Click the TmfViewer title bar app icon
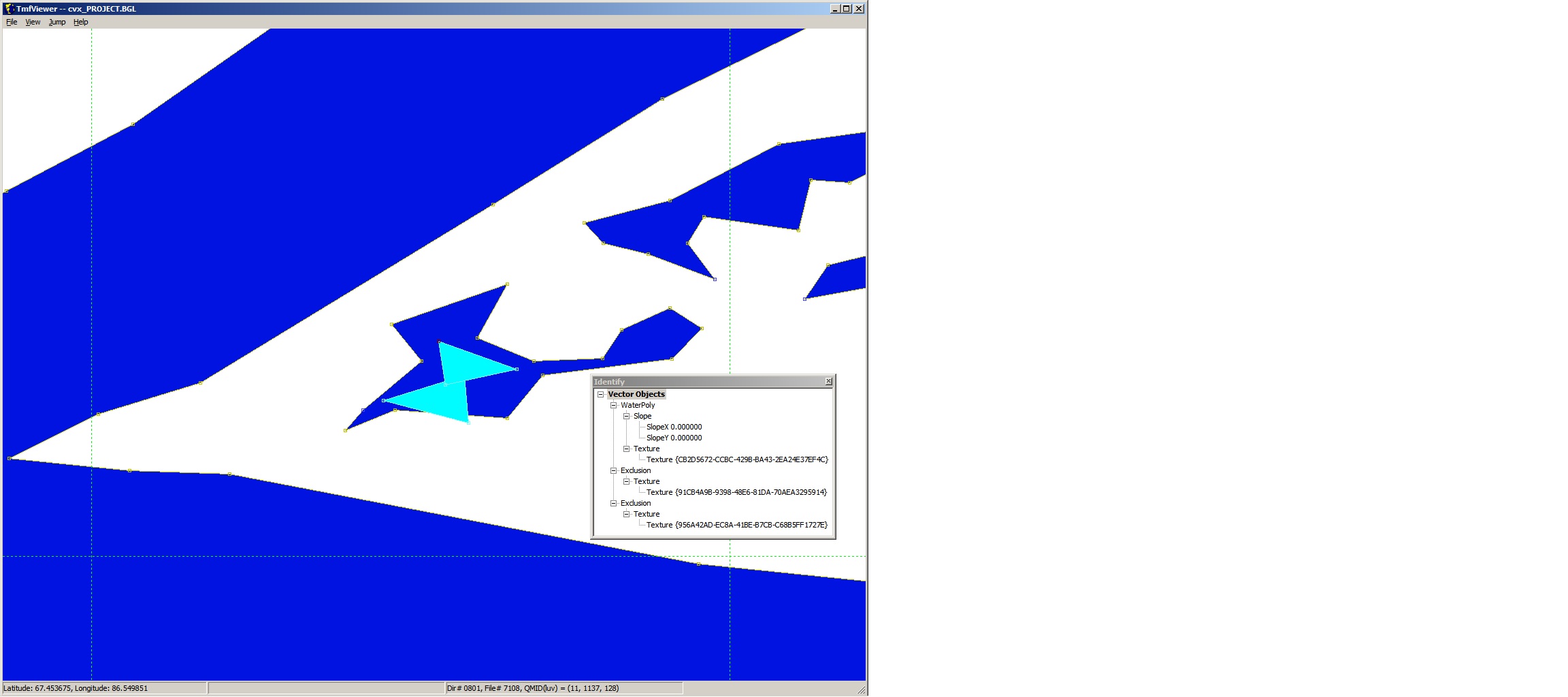Image resolution: width=1568 pixels, height=697 pixels. coord(9,9)
